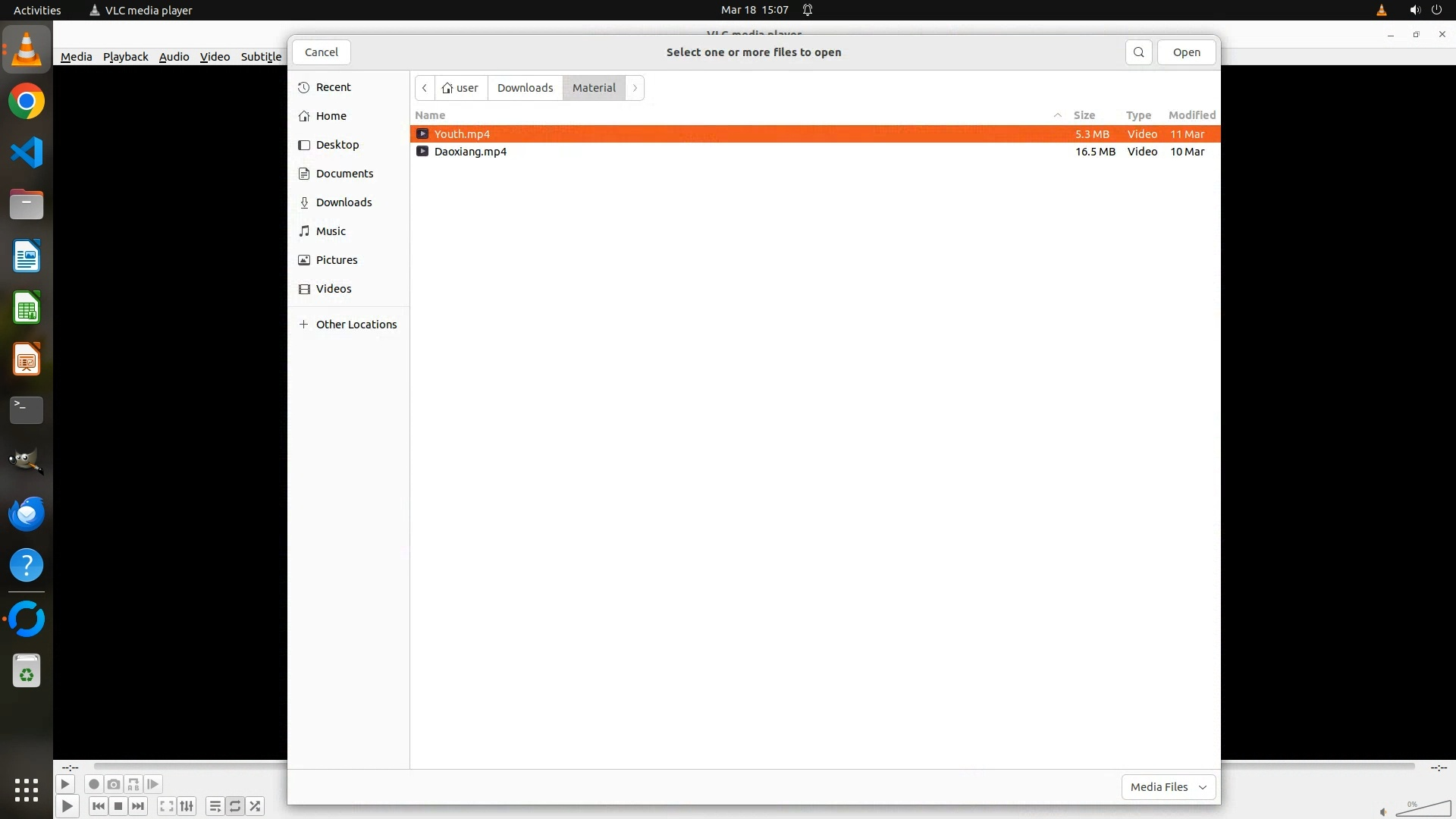Click the A-B loop button

tap(133, 784)
